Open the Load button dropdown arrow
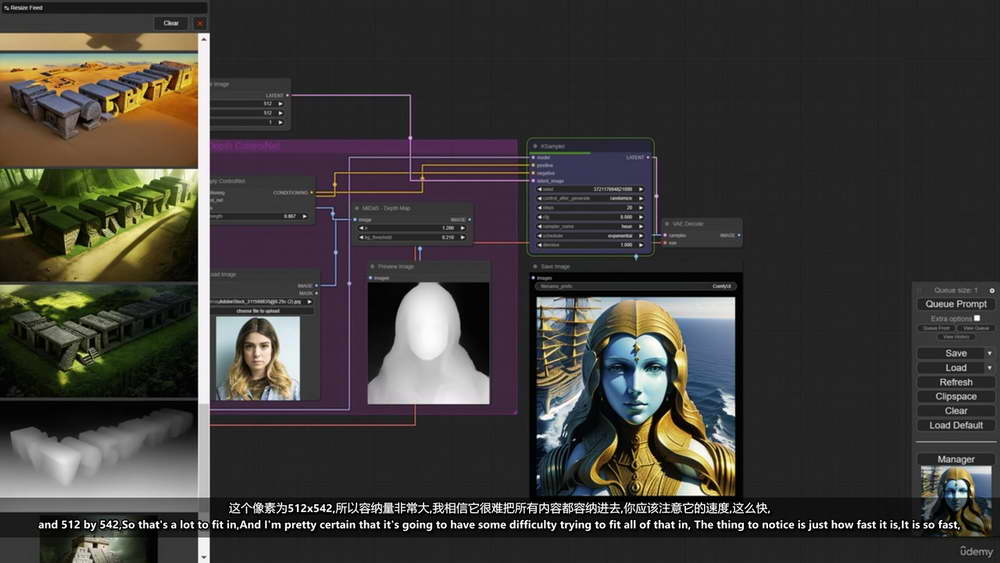This screenshot has height=563, width=1000. tap(989, 368)
